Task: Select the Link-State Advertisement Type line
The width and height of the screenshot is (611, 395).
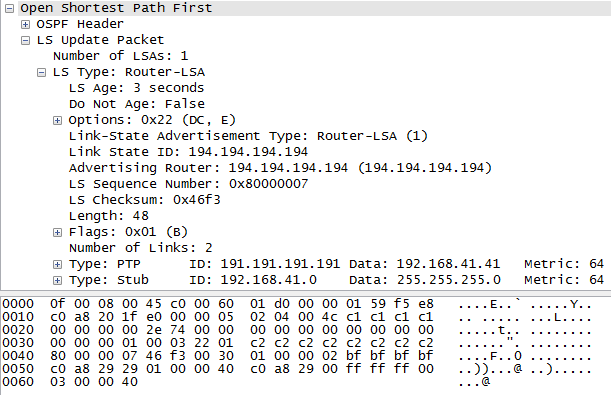Action: tap(248, 136)
